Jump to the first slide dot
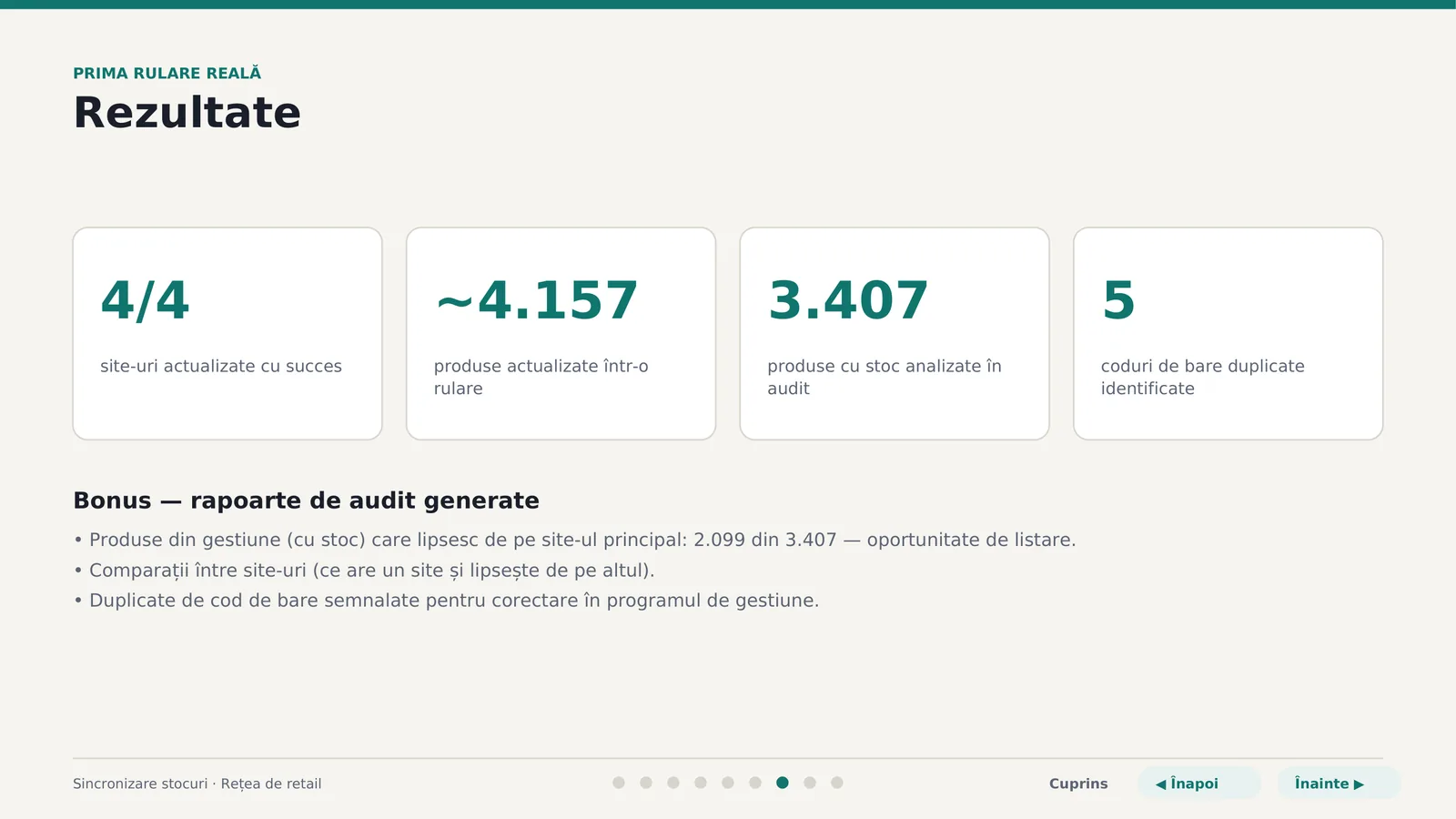1456x819 pixels. [x=619, y=783]
